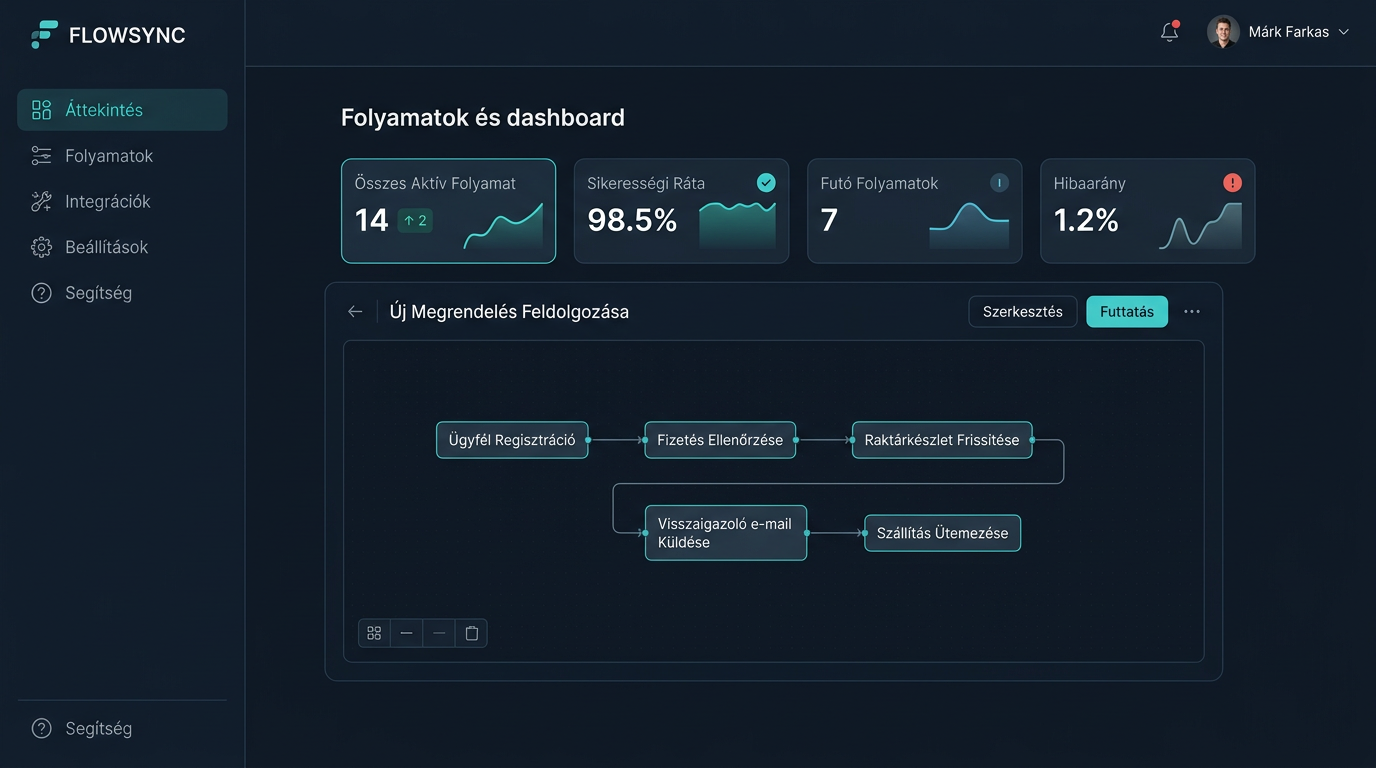The image size is (1376, 768).
Task: Click the Szerkesztés button
Action: [x=1023, y=312]
